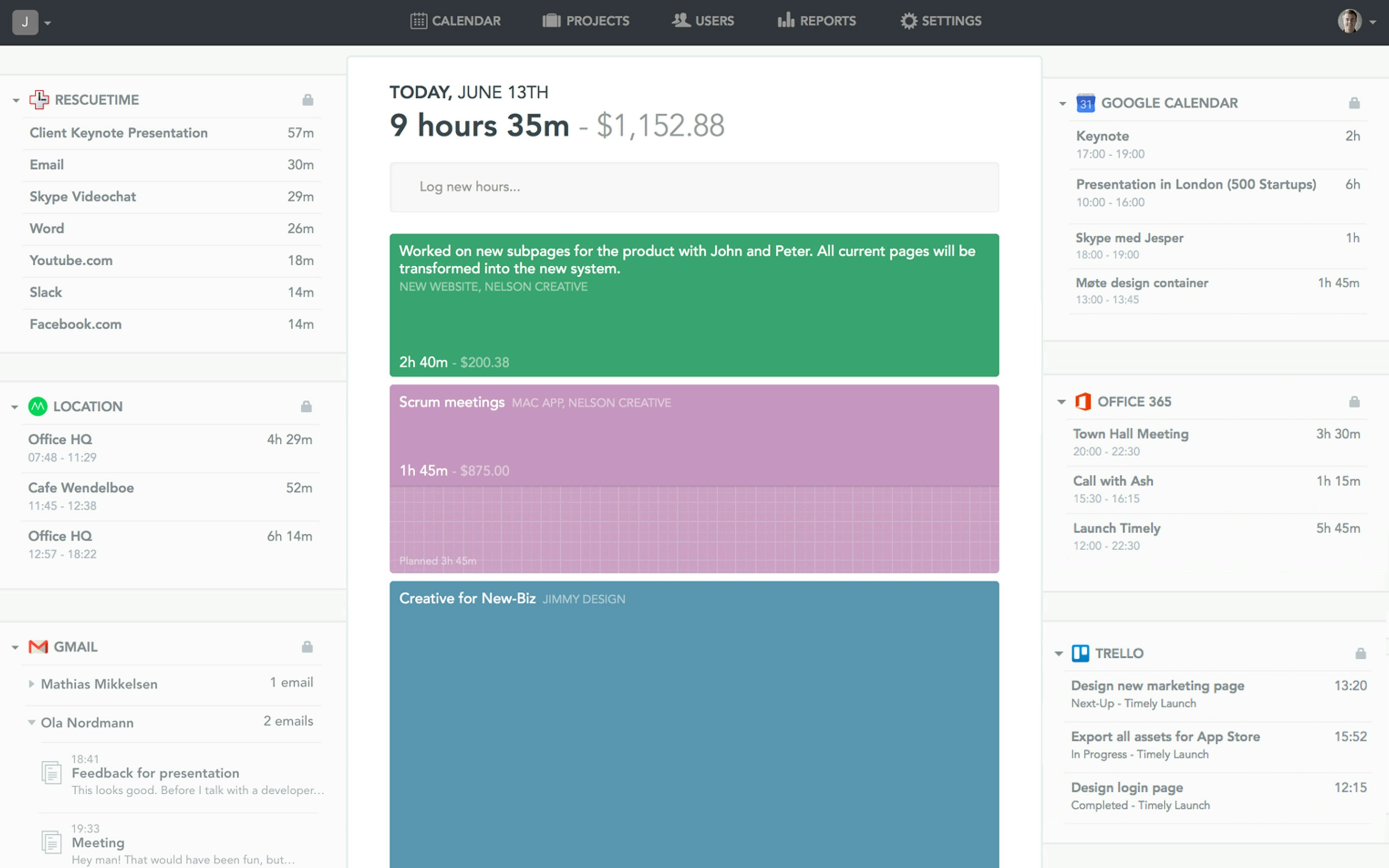This screenshot has width=1389, height=868.
Task: Toggle the RescueTime privacy lock
Action: click(308, 100)
